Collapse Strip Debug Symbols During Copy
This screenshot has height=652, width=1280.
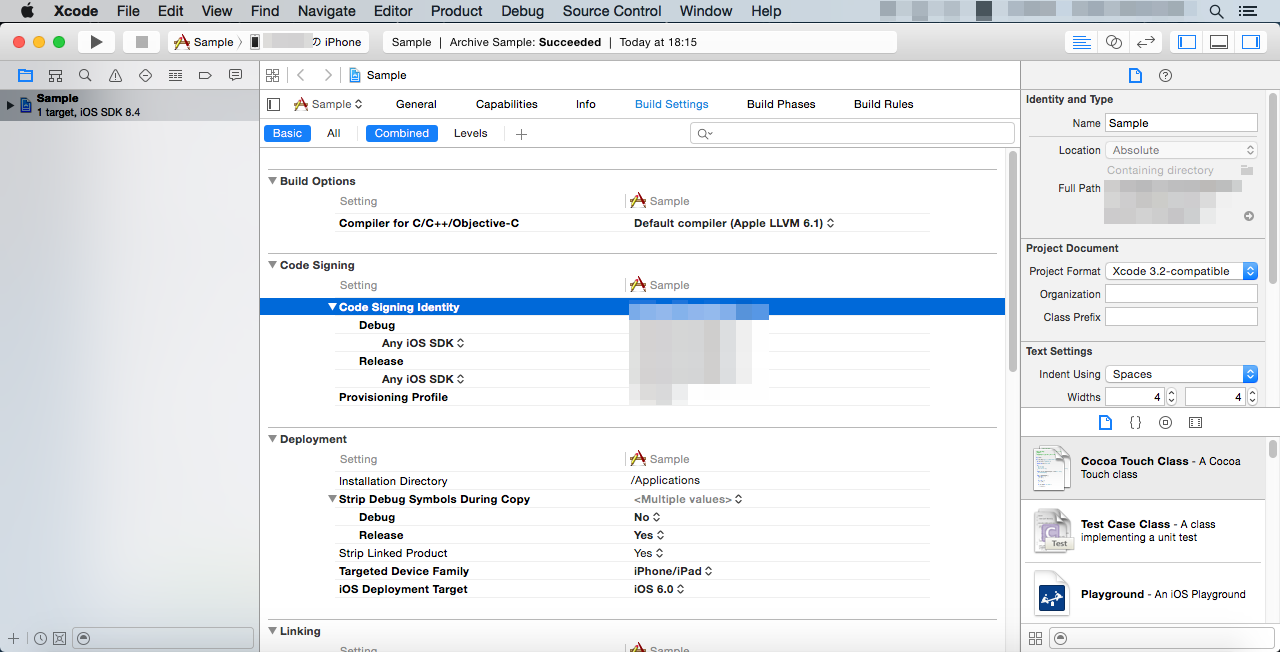point(333,499)
